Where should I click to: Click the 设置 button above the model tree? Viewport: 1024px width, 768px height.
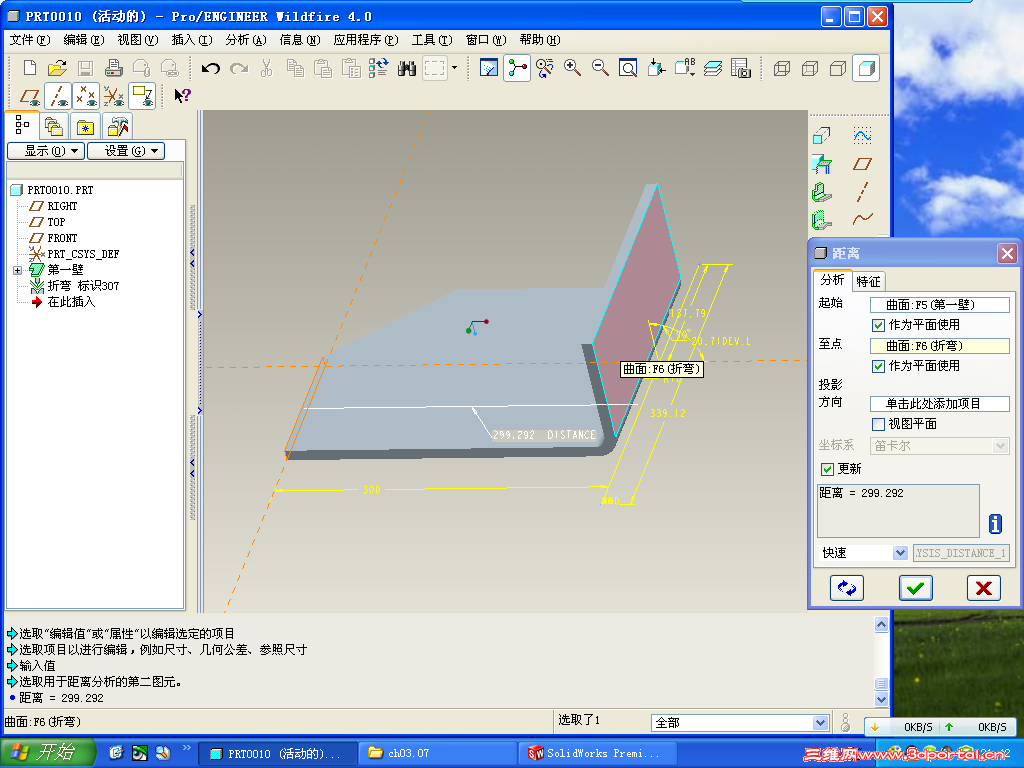tap(126, 151)
